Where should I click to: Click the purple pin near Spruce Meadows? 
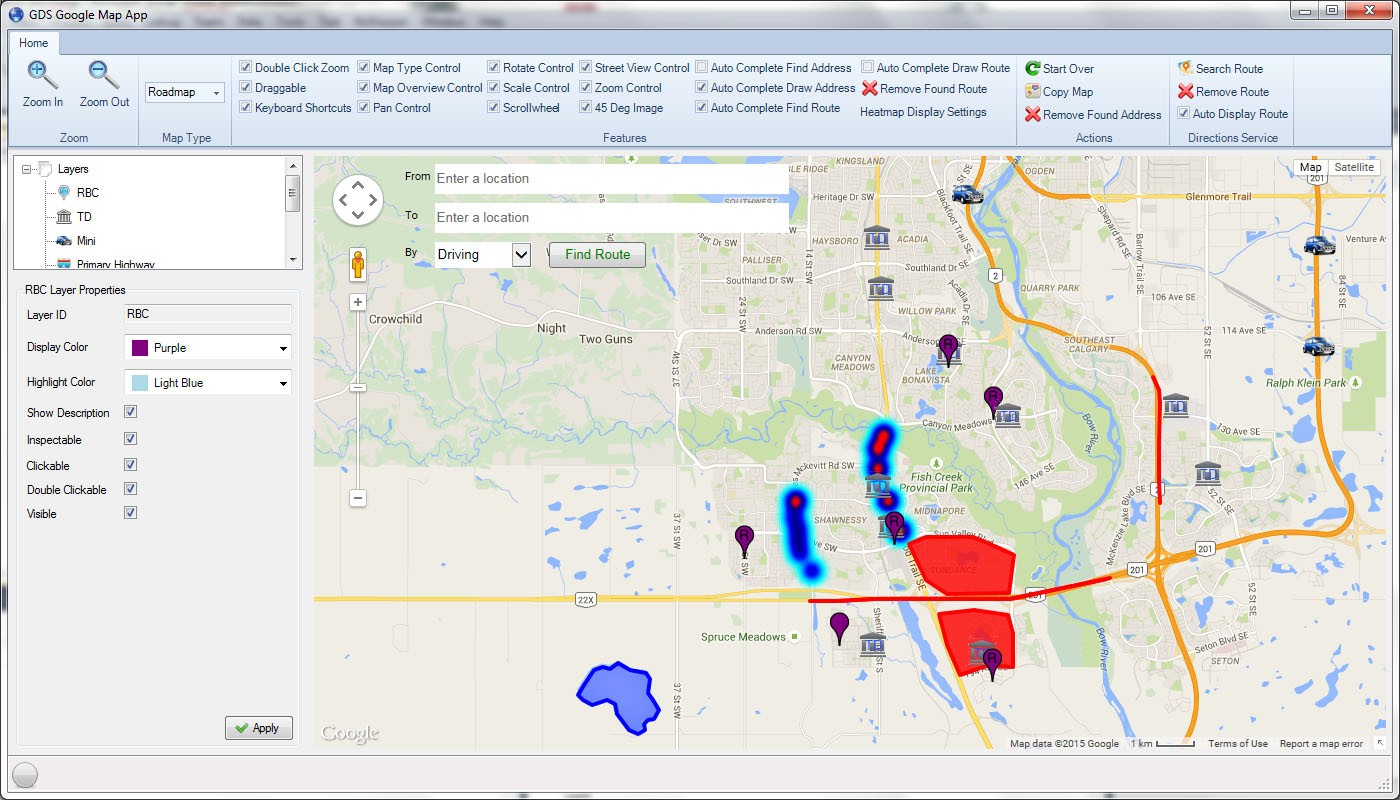(x=840, y=628)
